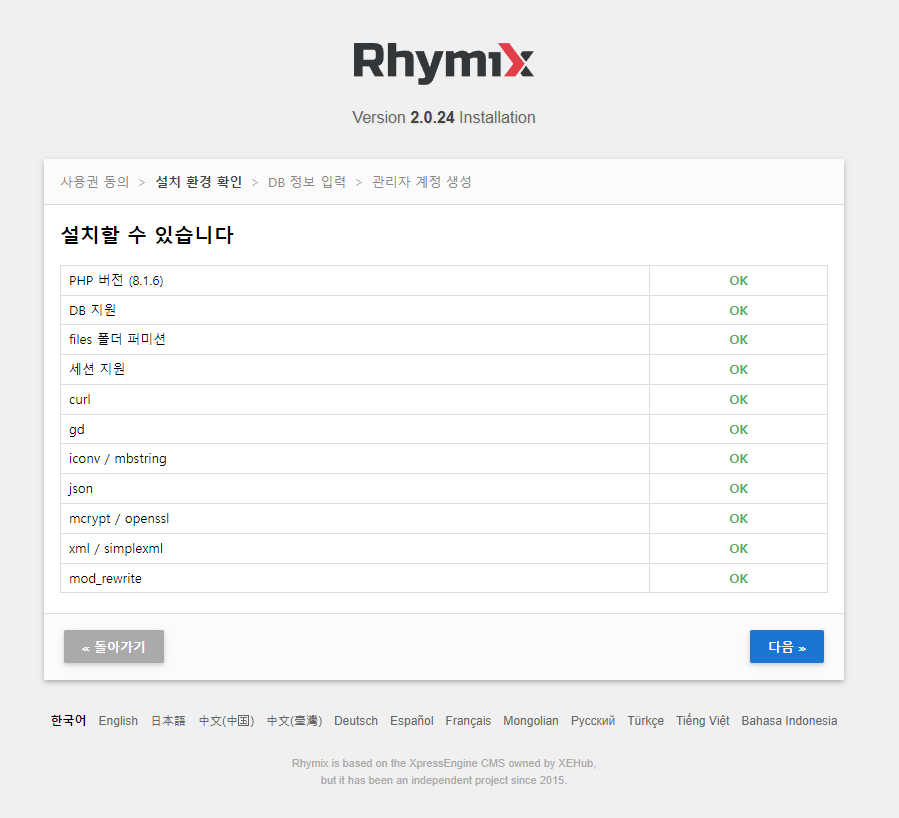Switch to Bahasa Indonesia
The height and width of the screenshot is (818, 899).
(789, 721)
